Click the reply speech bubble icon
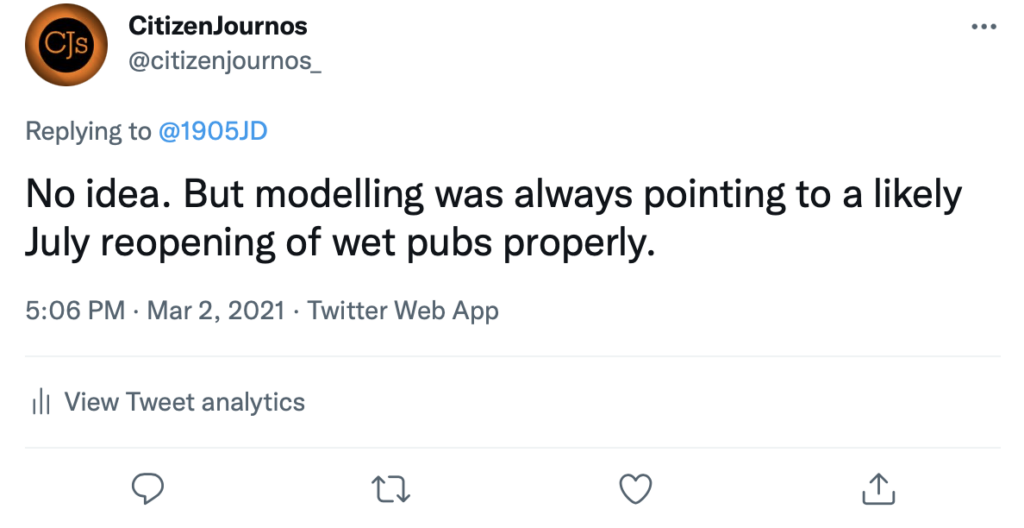The height and width of the screenshot is (528, 1024). (x=148, y=489)
